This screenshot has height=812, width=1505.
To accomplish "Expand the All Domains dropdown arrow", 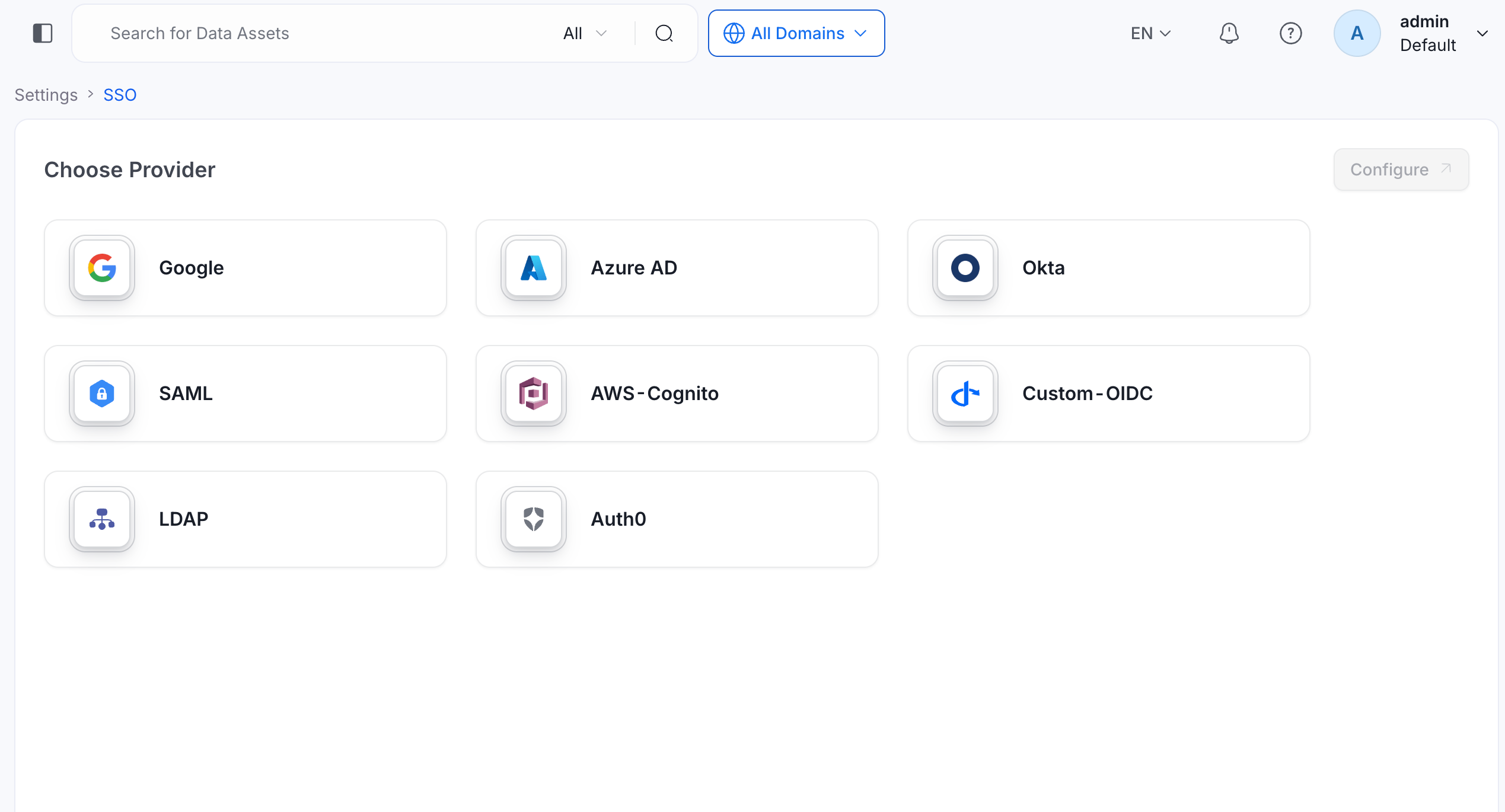I will click(x=860, y=33).
